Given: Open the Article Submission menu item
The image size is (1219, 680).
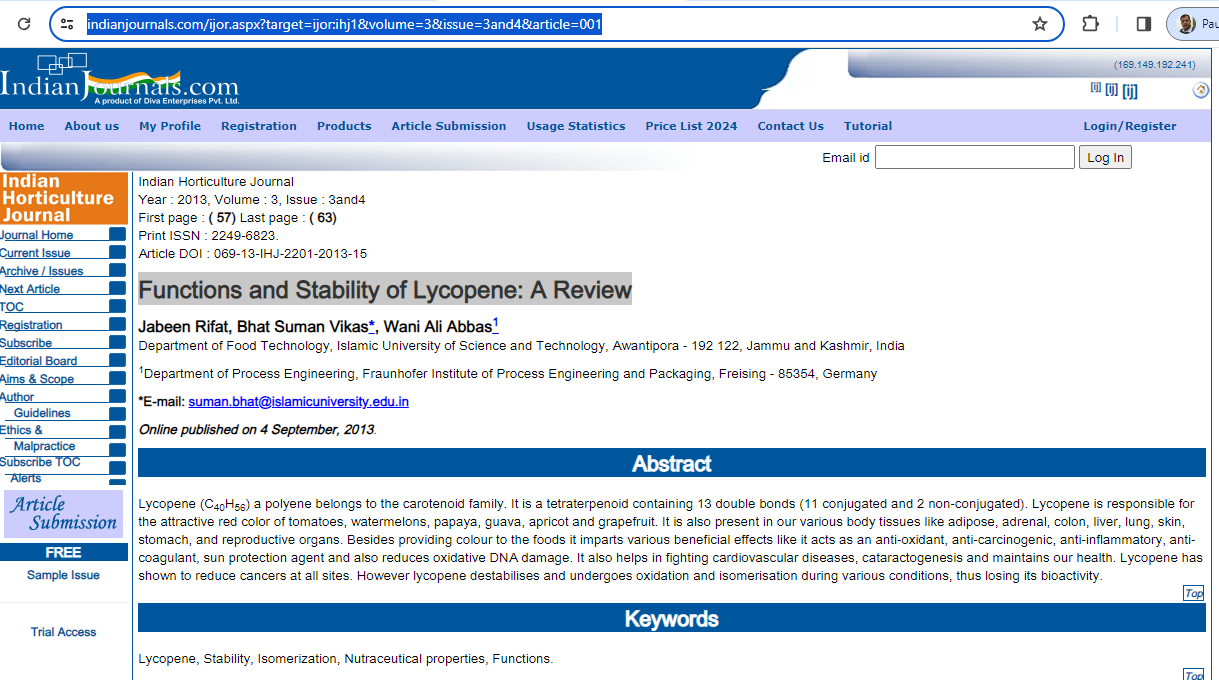Looking at the screenshot, I should point(448,126).
